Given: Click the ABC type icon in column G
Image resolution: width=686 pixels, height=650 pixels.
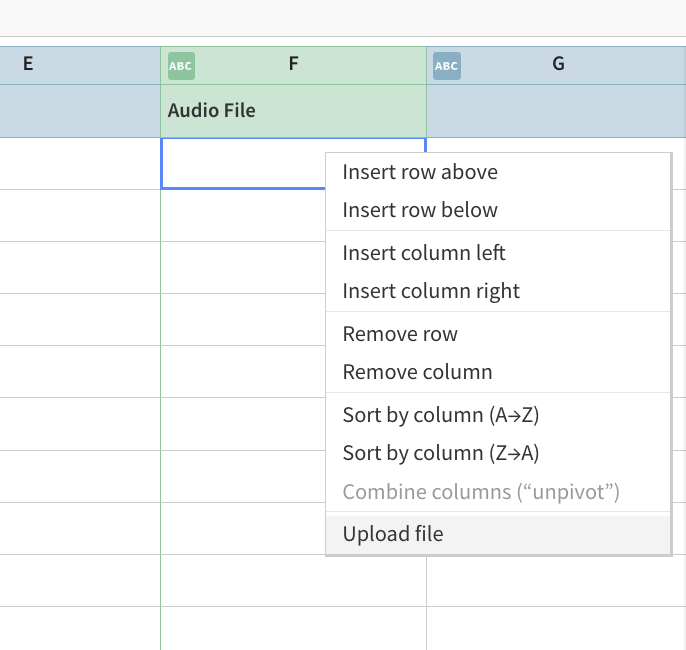Looking at the screenshot, I should (446, 66).
